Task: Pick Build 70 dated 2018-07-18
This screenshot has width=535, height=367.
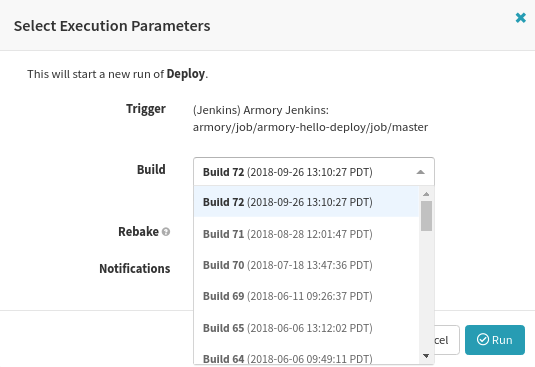Action: tap(306, 265)
